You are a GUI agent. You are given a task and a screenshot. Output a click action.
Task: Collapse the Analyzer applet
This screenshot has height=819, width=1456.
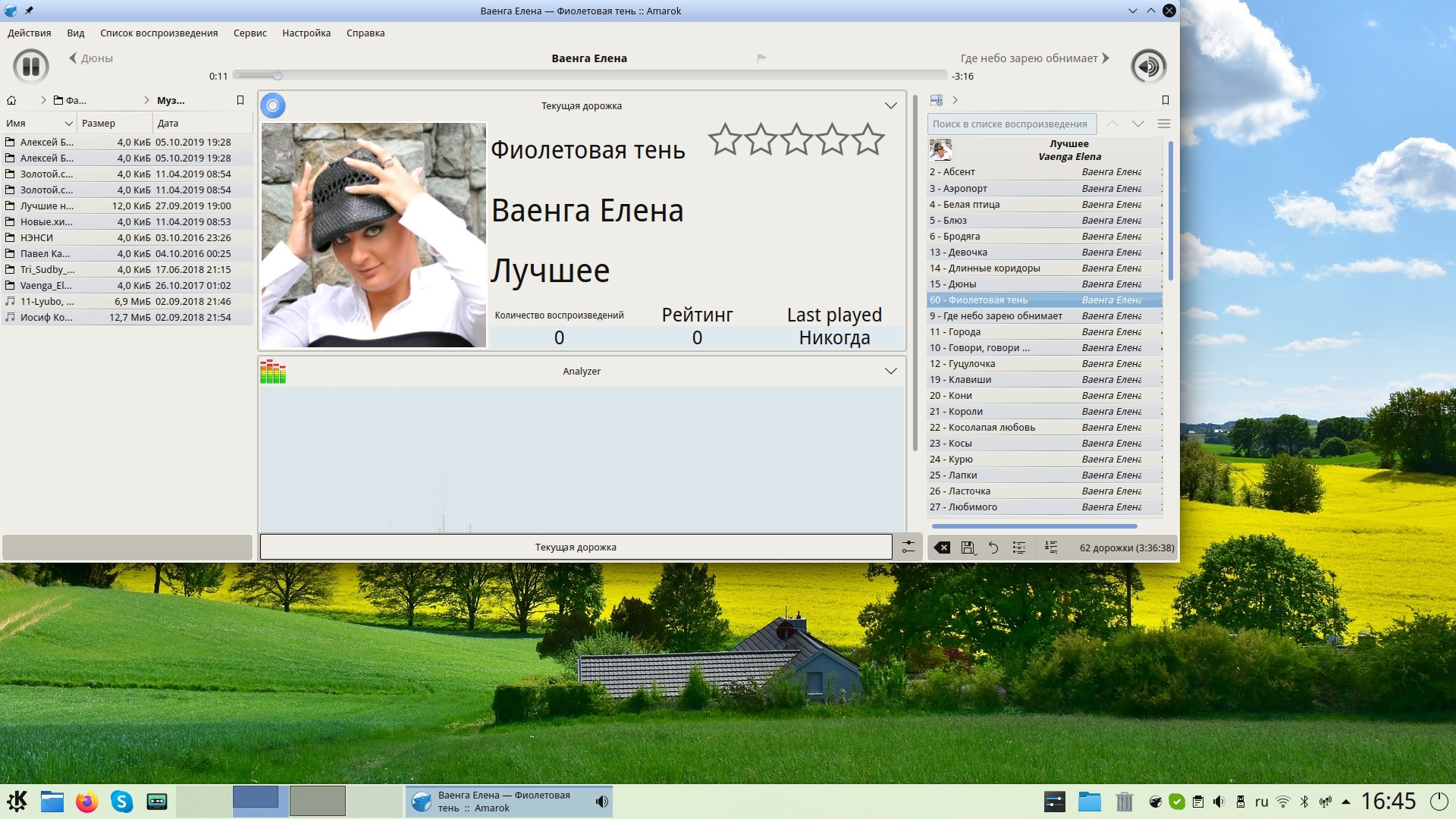pyautogui.click(x=891, y=372)
